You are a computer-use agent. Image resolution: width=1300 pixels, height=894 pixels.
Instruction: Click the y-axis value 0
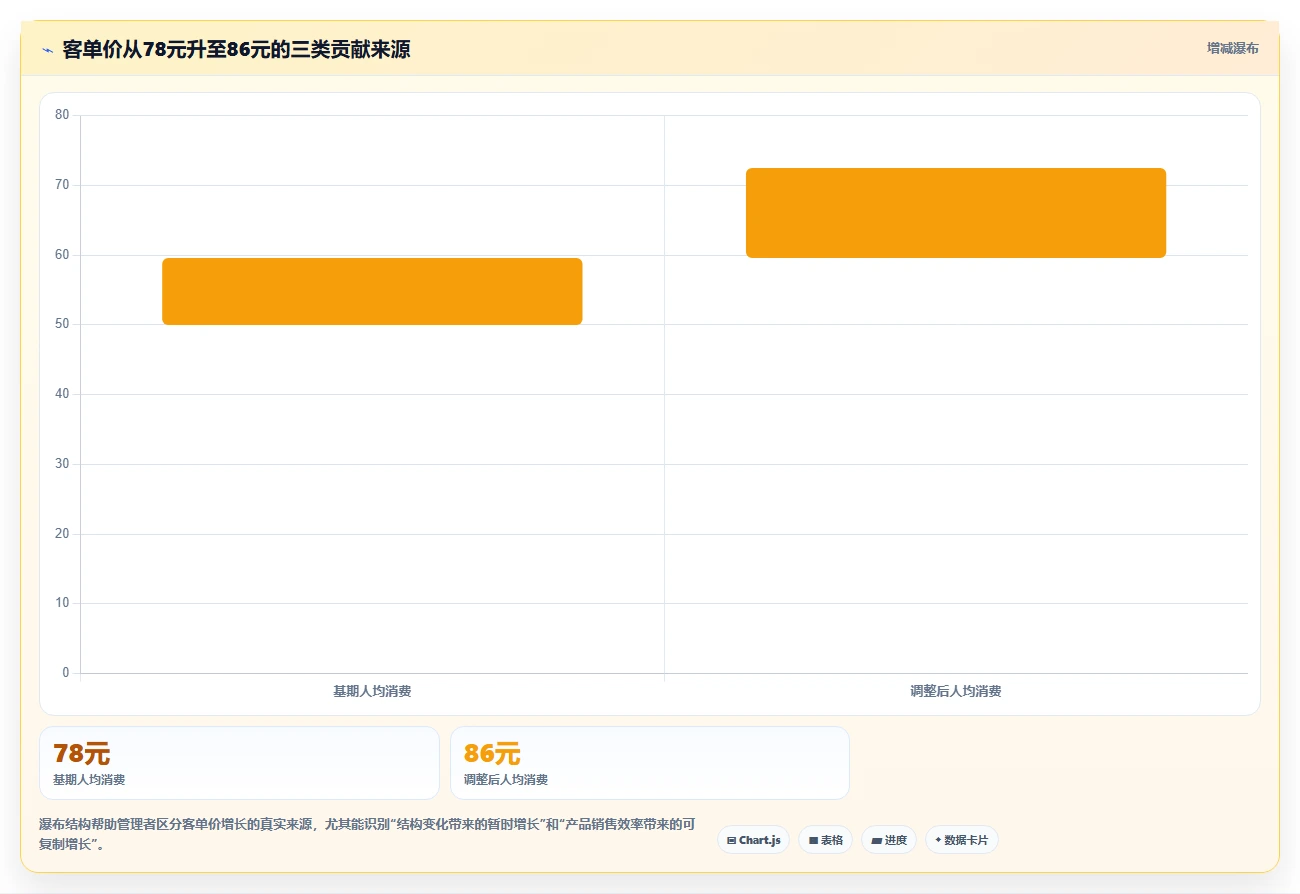pos(66,672)
